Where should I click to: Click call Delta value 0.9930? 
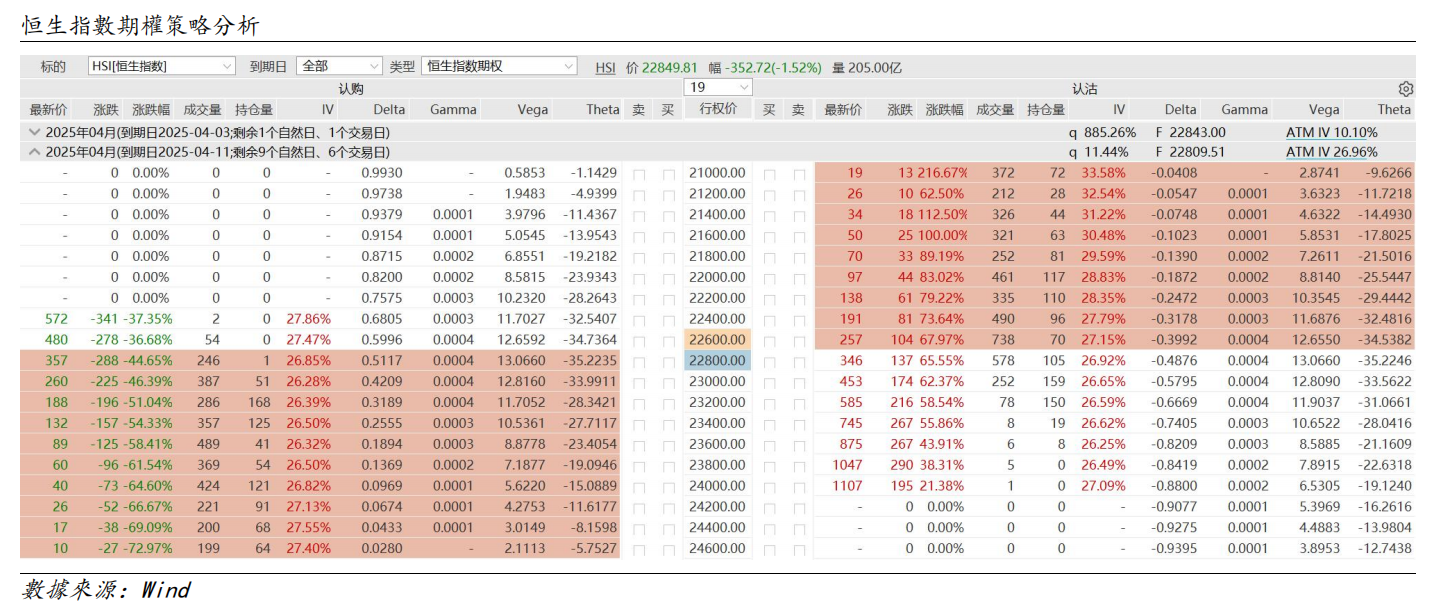click(x=382, y=173)
